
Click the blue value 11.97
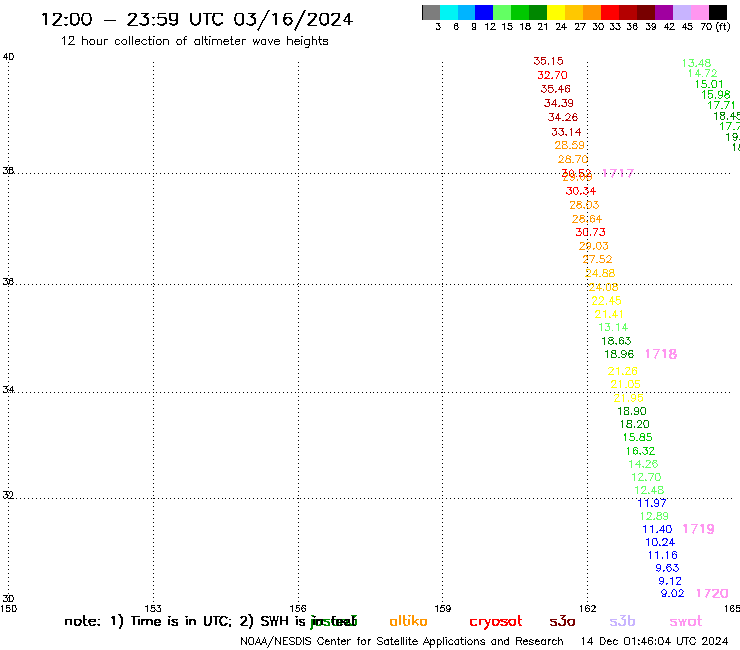[652, 503]
